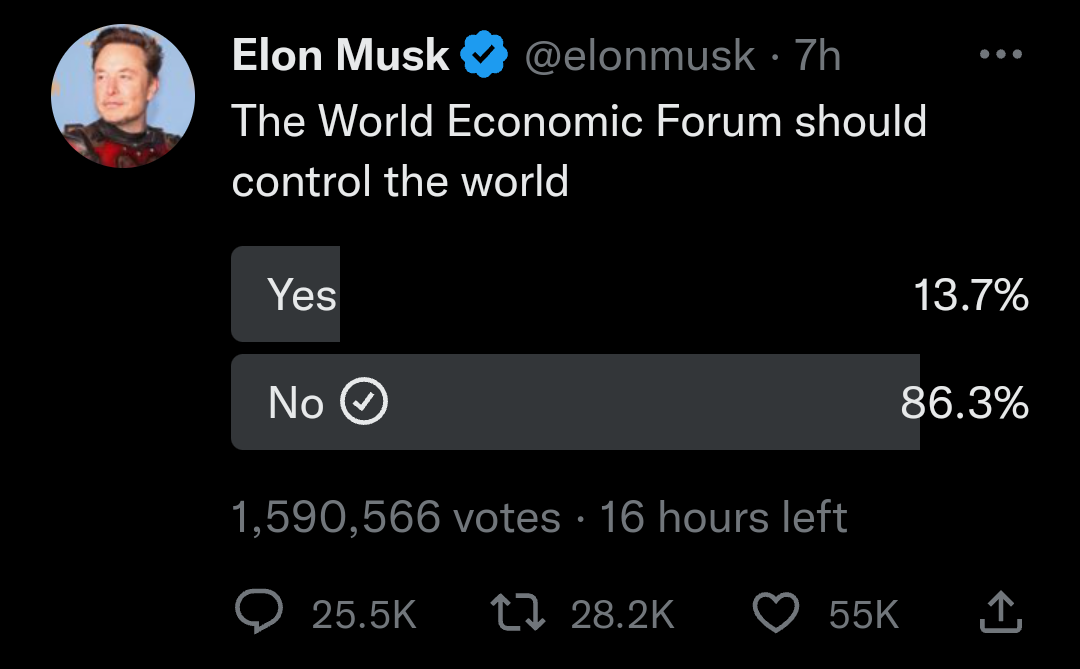Screen dimensions: 1080x669
Task: Click the tweet text about World Economic Forum
Action: point(579,150)
